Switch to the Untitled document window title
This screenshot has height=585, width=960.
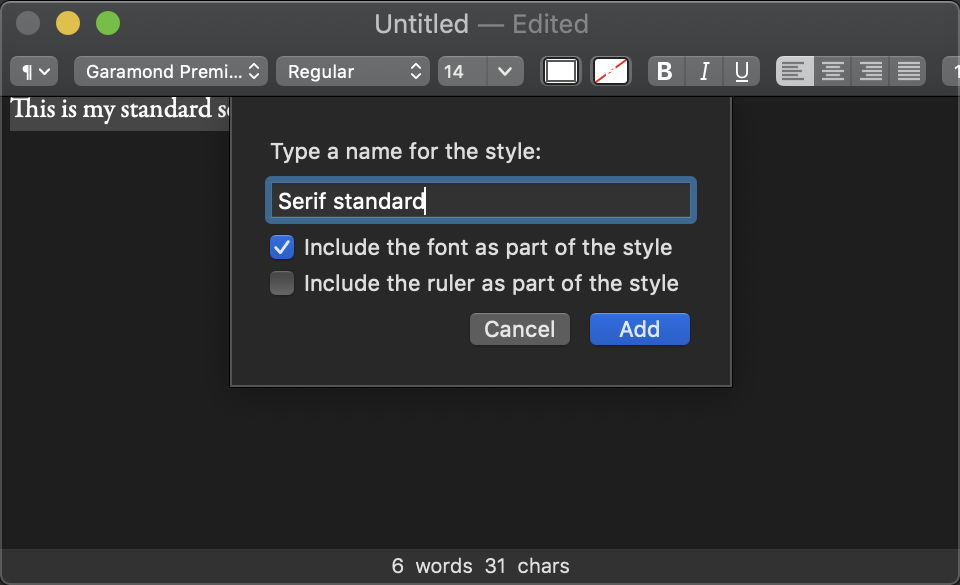(x=421, y=23)
